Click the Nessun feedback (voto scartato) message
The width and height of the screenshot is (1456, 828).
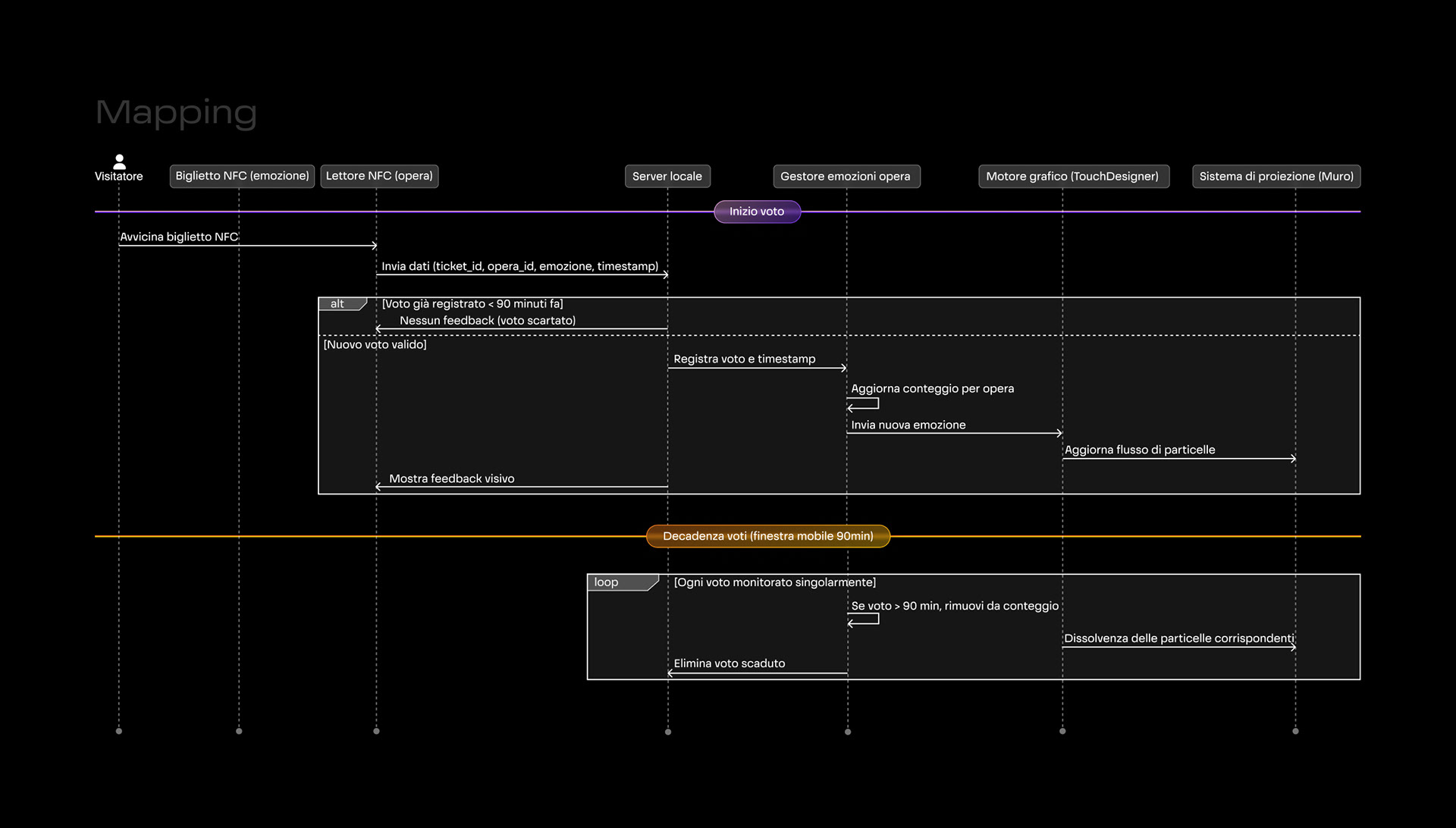[x=488, y=321]
